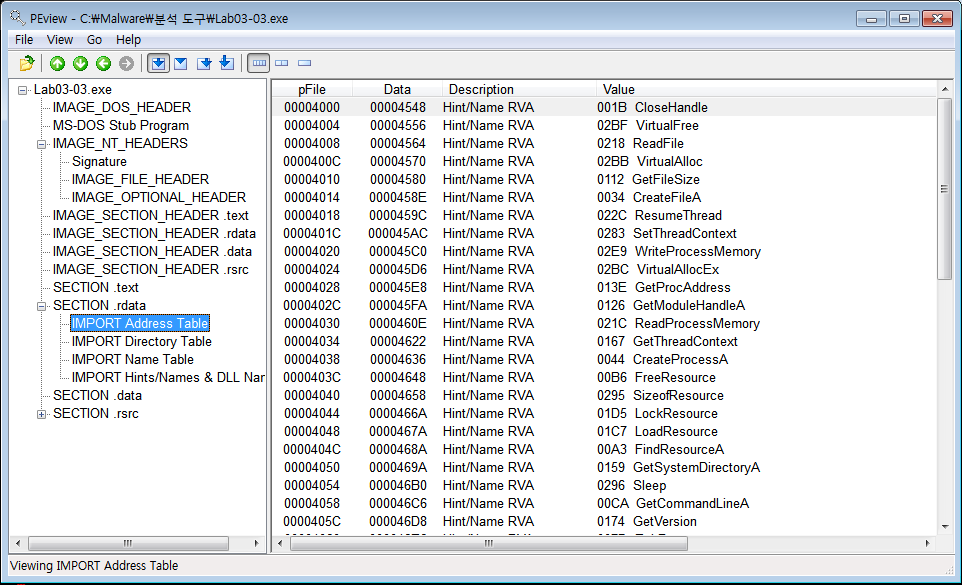Open the Help menu
This screenshot has height=585, width=962.
click(x=128, y=40)
